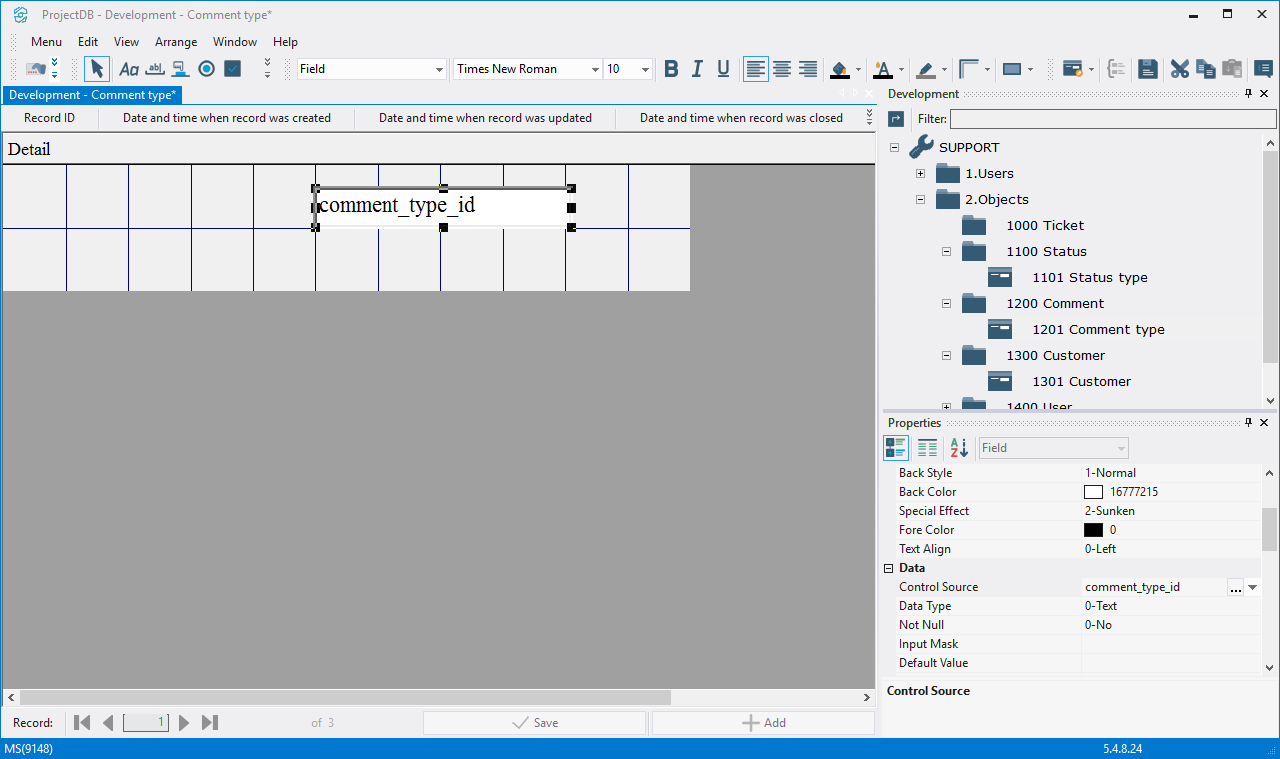Open the Arrange menu
This screenshot has height=759, width=1280.
pos(176,42)
